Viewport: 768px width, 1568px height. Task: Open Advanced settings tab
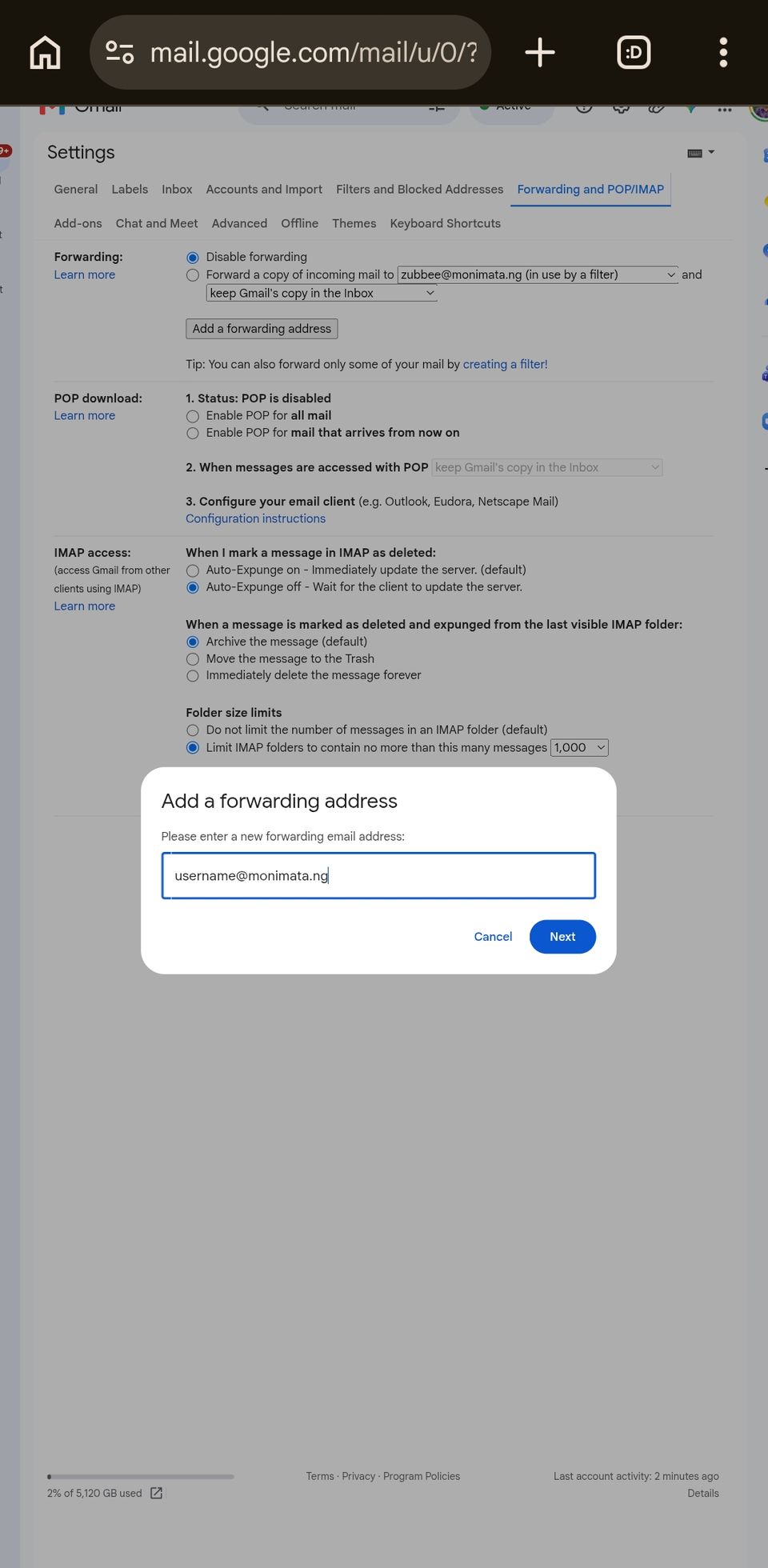(x=239, y=224)
